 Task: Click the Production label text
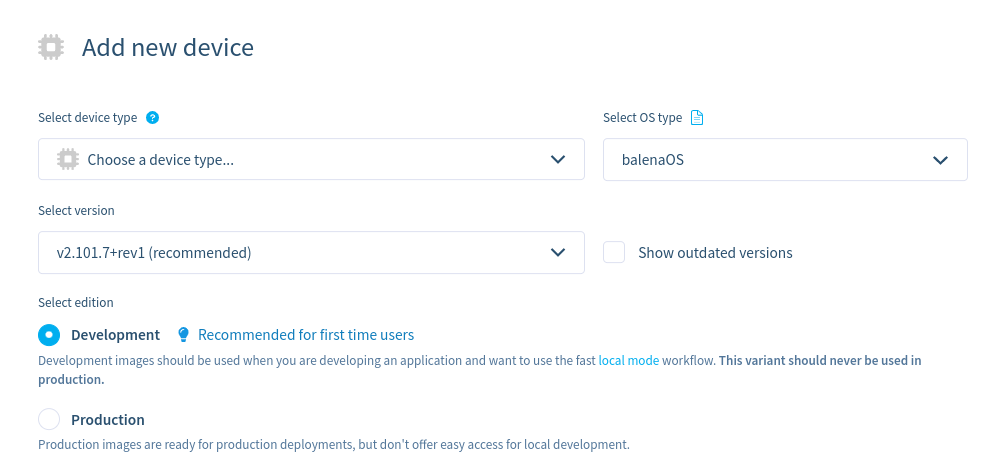pos(108,420)
